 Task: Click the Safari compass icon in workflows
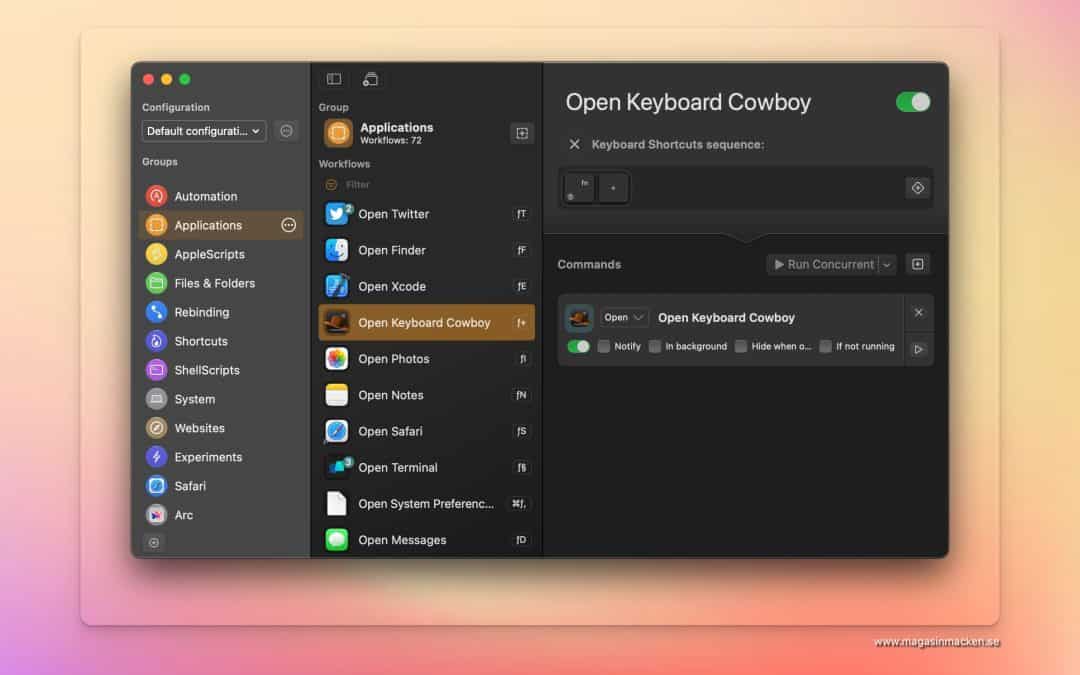[x=337, y=431]
